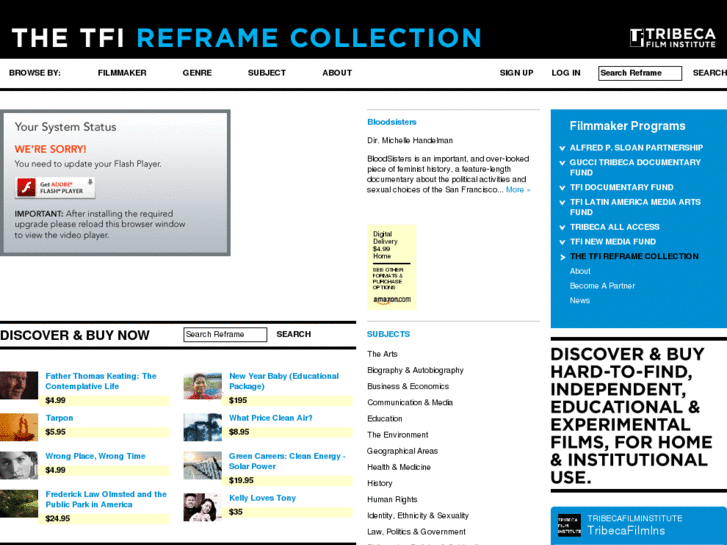Image resolution: width=727 pixels, height=545 pixels.
Task: Select History subject
Action: 379,483
